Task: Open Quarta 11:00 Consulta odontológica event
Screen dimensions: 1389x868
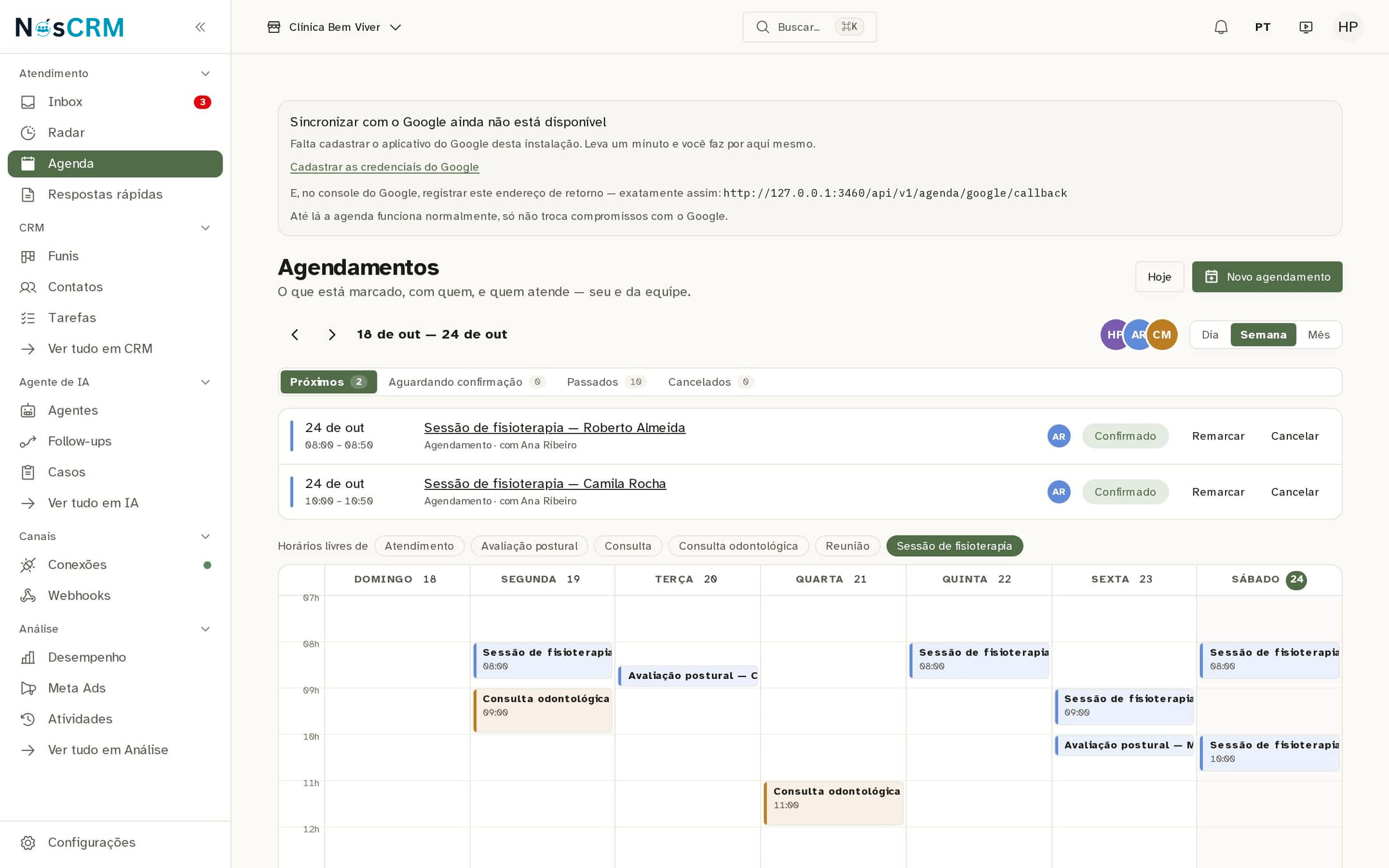Action: tap(833, 803)
